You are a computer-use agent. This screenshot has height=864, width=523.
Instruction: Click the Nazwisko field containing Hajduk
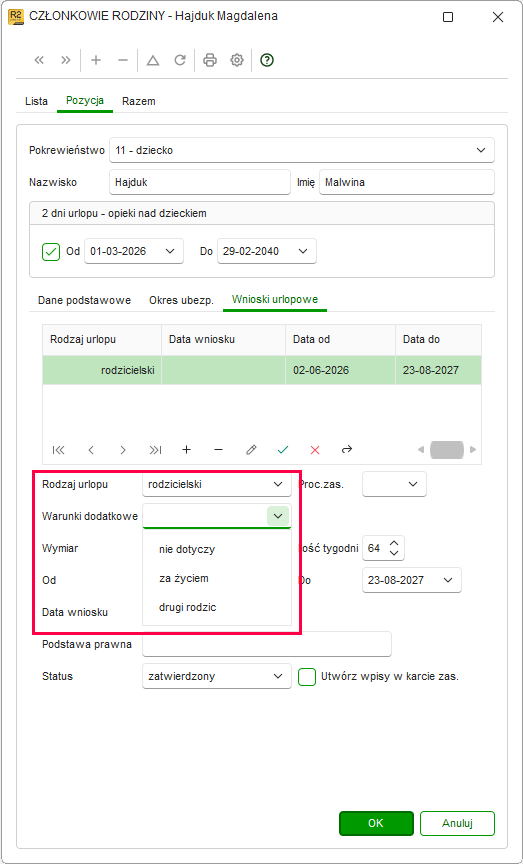click(200, 182)
